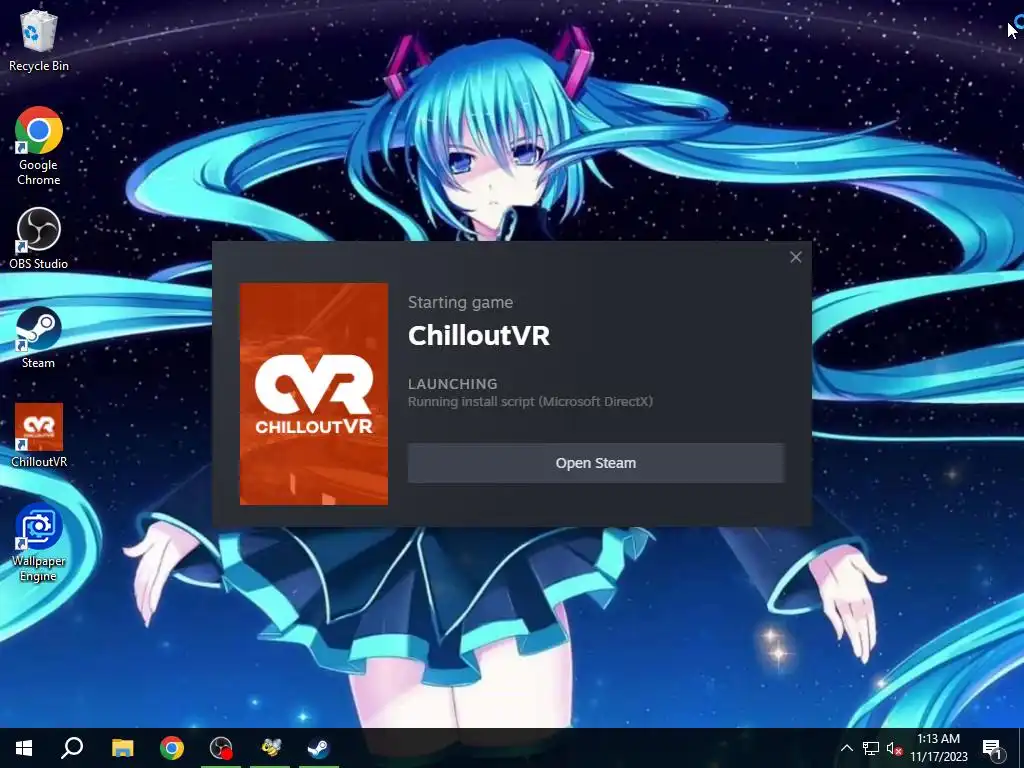Open the clock showing 1:13 AM
This screenshot has width=1024, height=768.
click(939, 748)
